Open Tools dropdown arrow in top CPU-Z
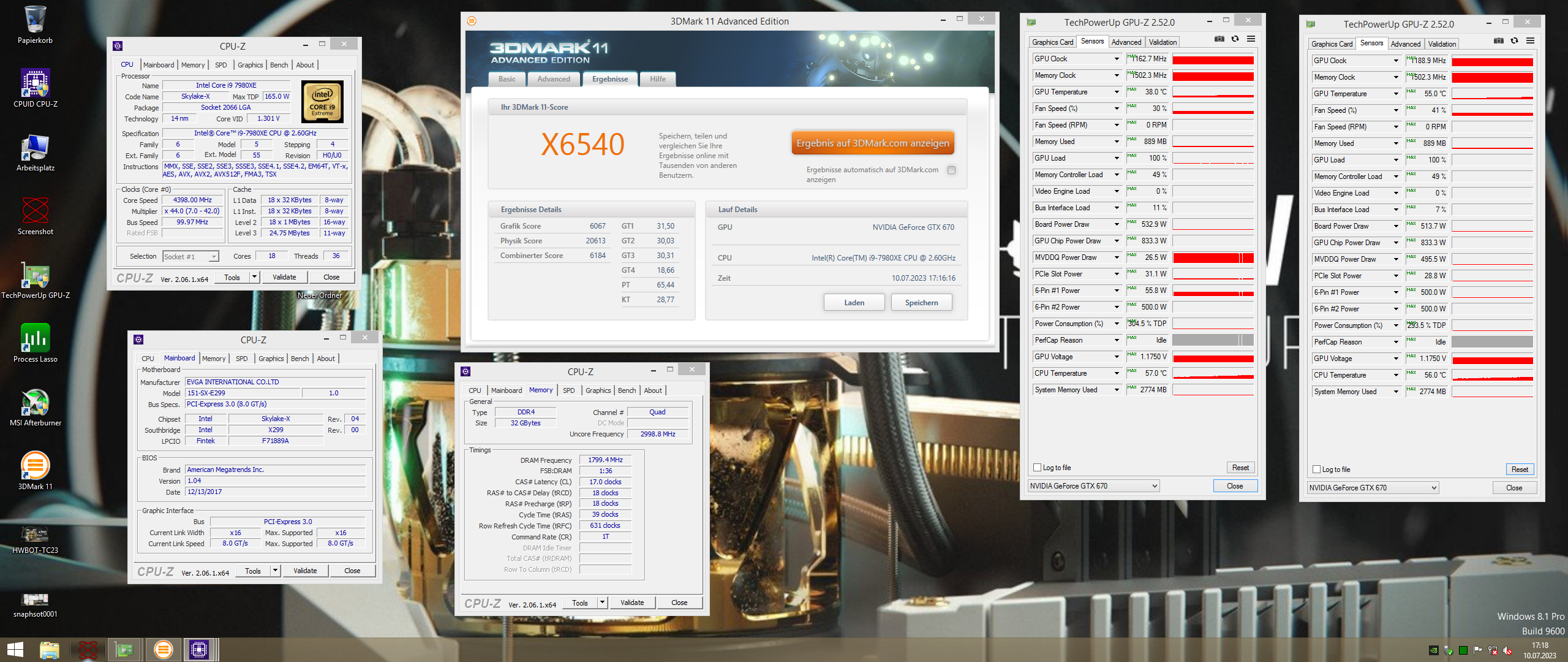This screenshot has height=662, width=1568. [254, 277]
